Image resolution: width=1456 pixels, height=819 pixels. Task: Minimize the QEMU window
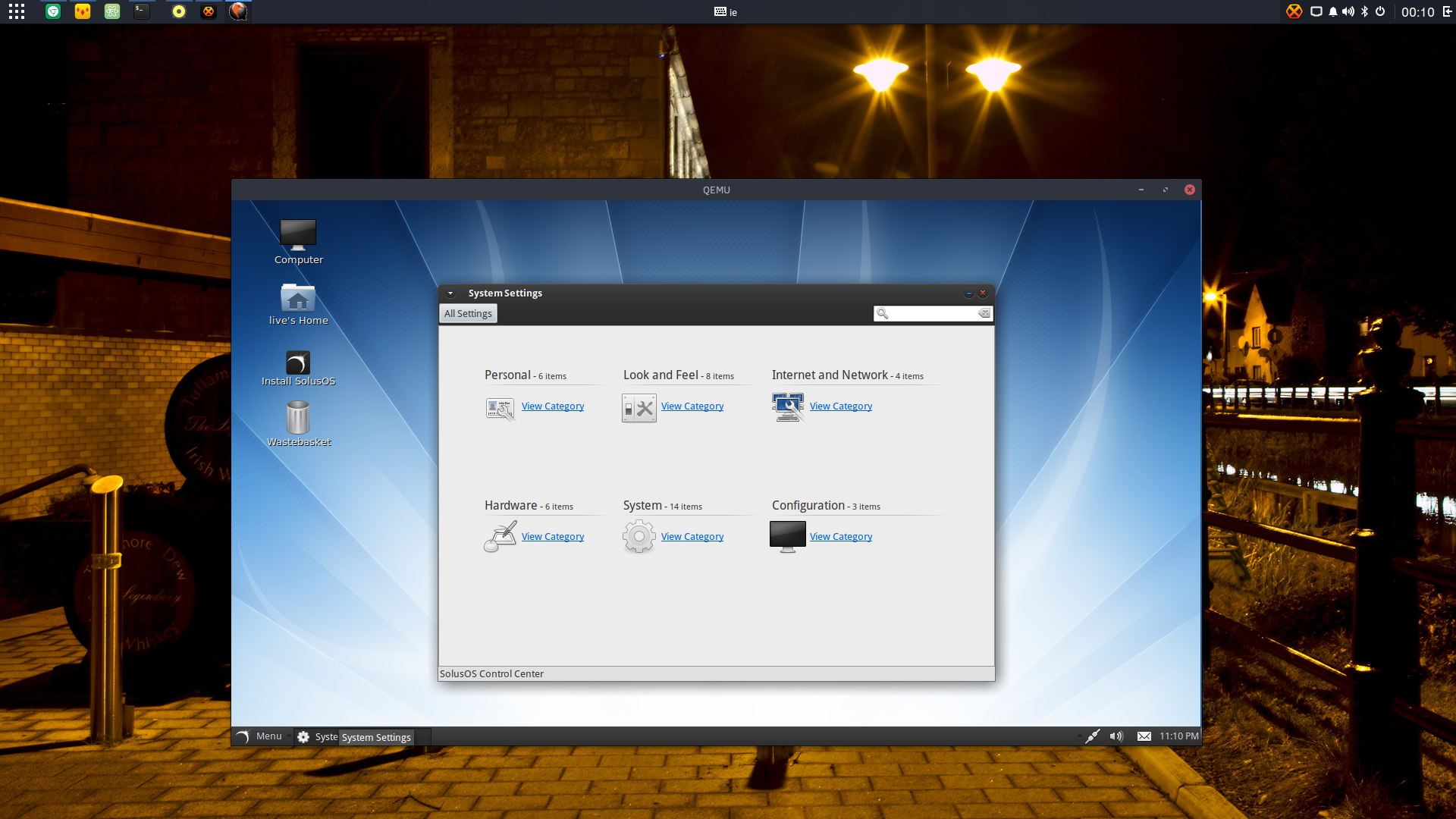tap(1141, 190)
